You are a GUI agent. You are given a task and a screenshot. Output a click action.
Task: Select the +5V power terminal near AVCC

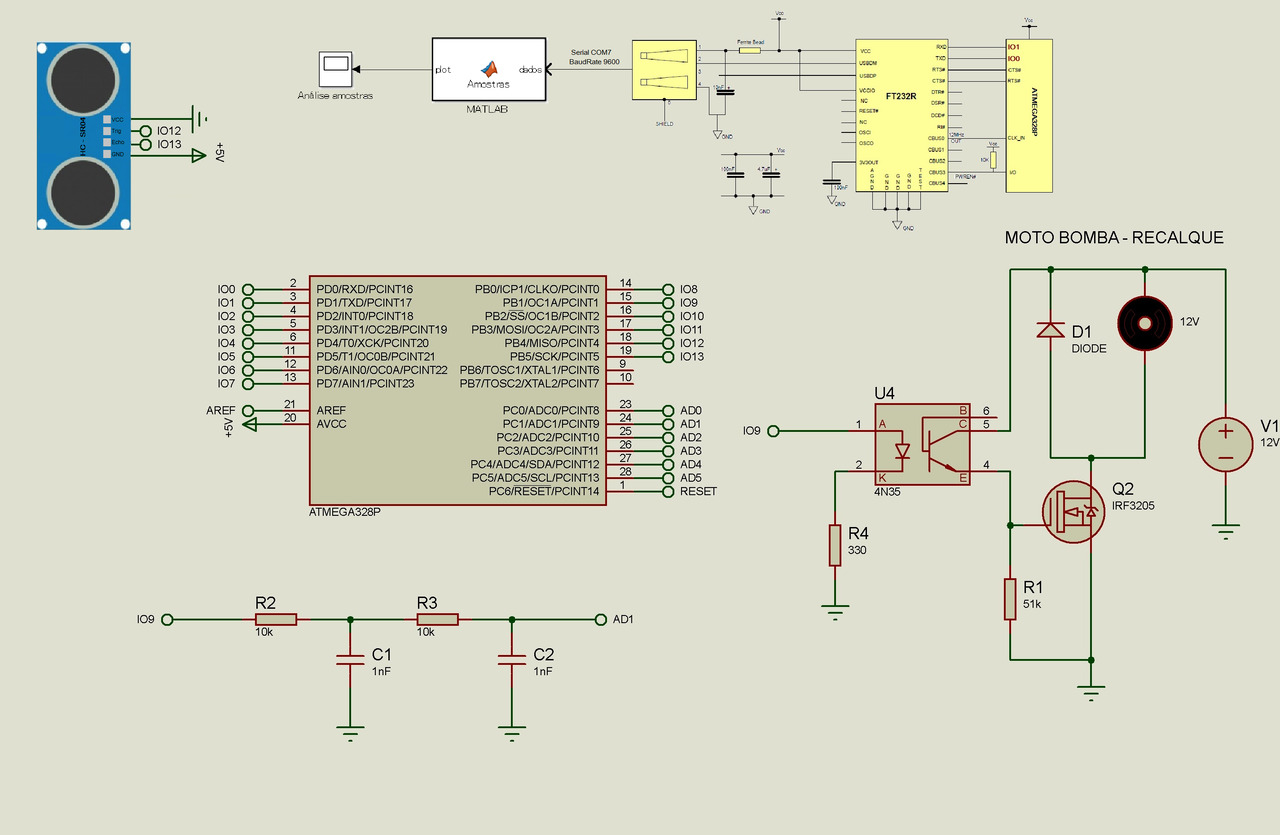coord(251,424)
